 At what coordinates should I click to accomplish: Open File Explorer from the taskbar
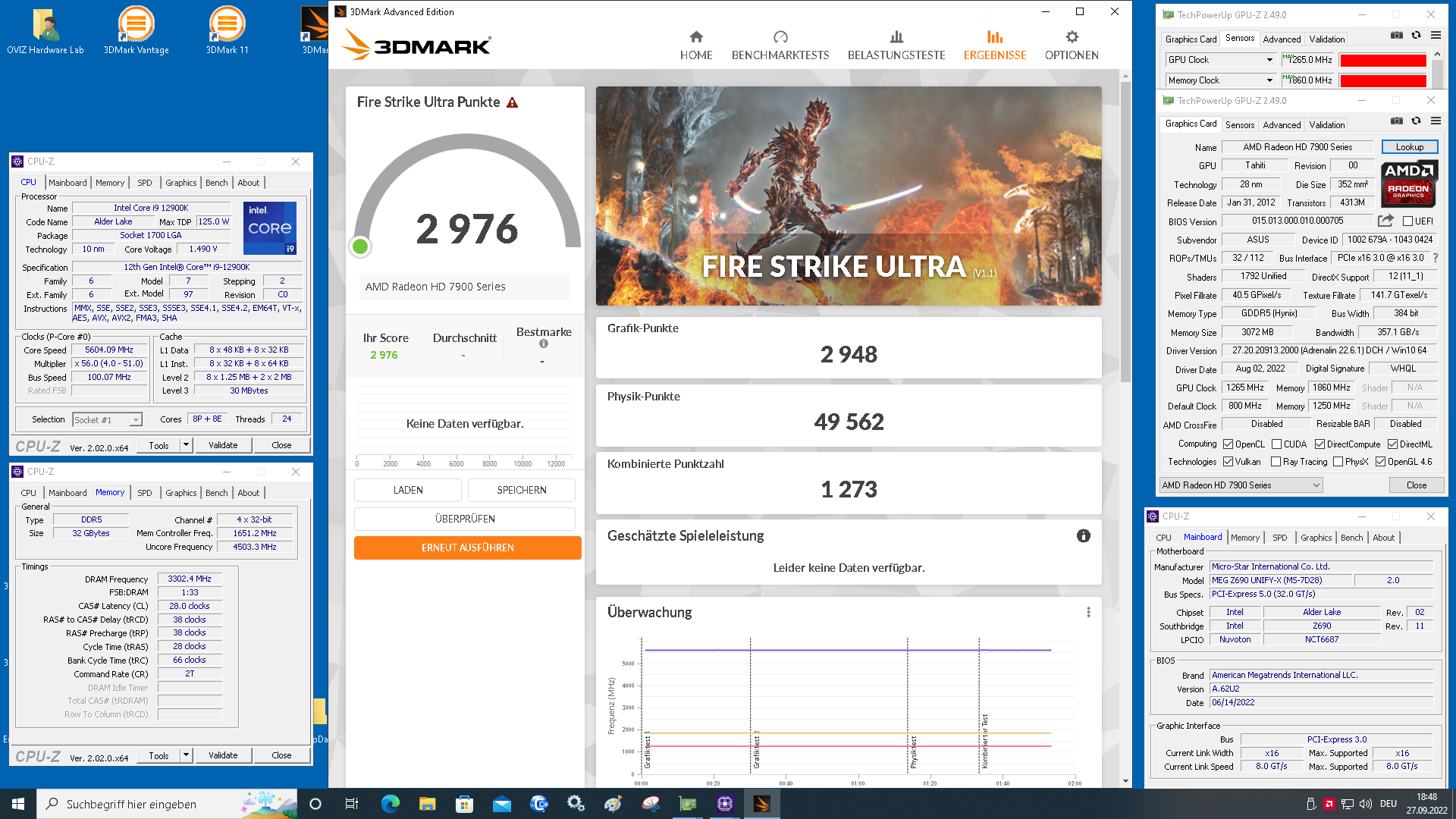[428, 804]
